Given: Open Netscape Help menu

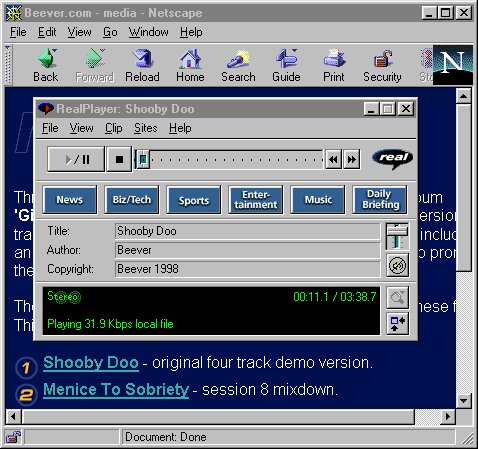Looking at the screenshot, I should [191, 32].
